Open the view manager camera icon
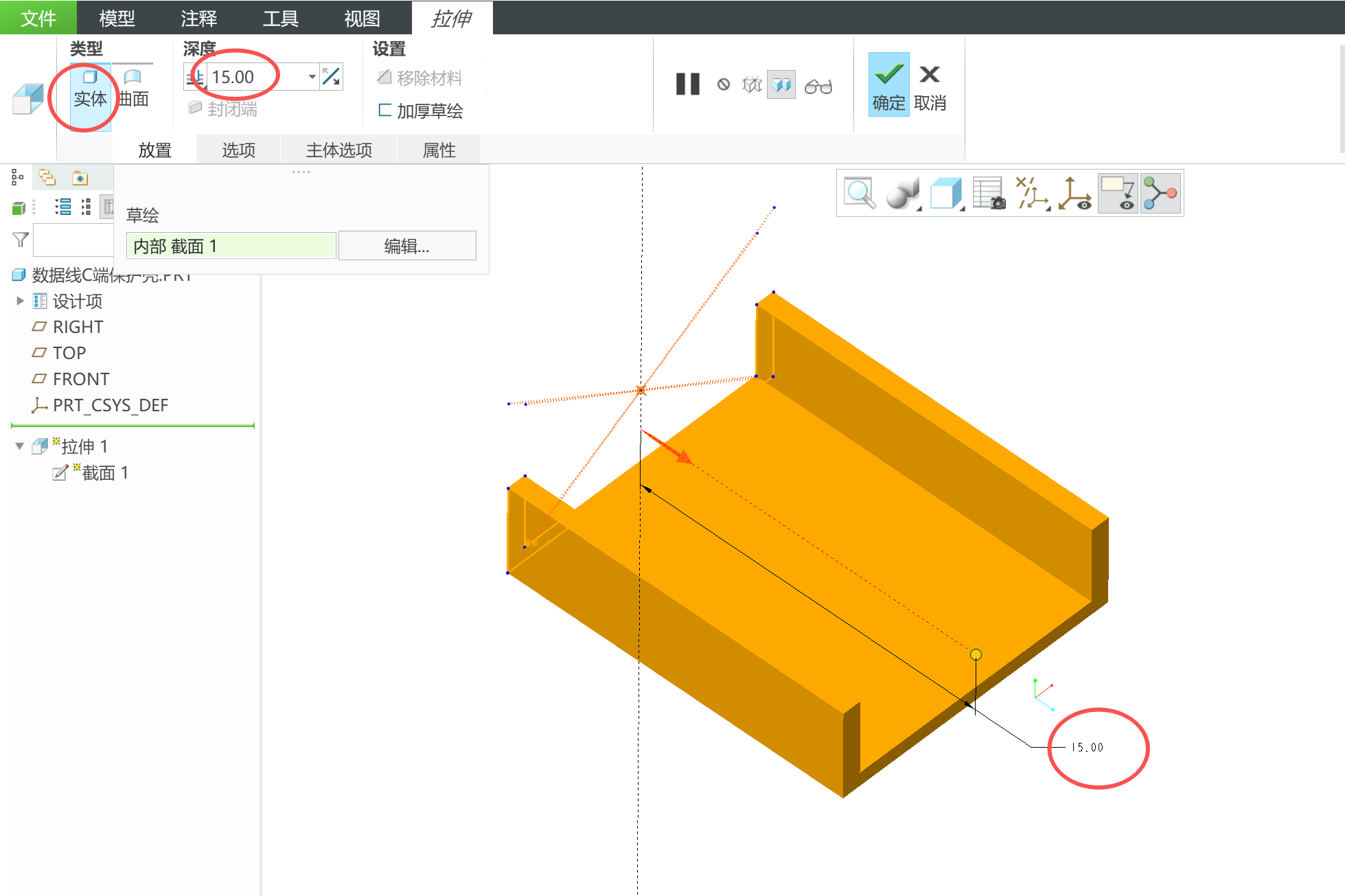 pos(989,194)
